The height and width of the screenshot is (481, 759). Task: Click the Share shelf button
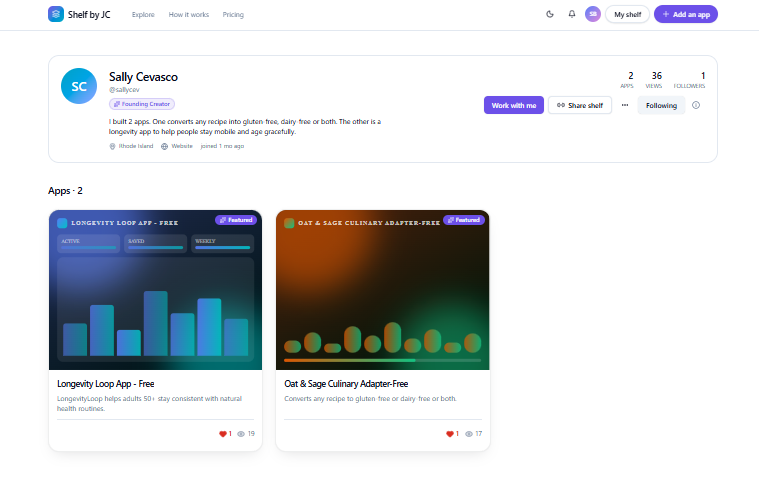(x=580, y=105)
